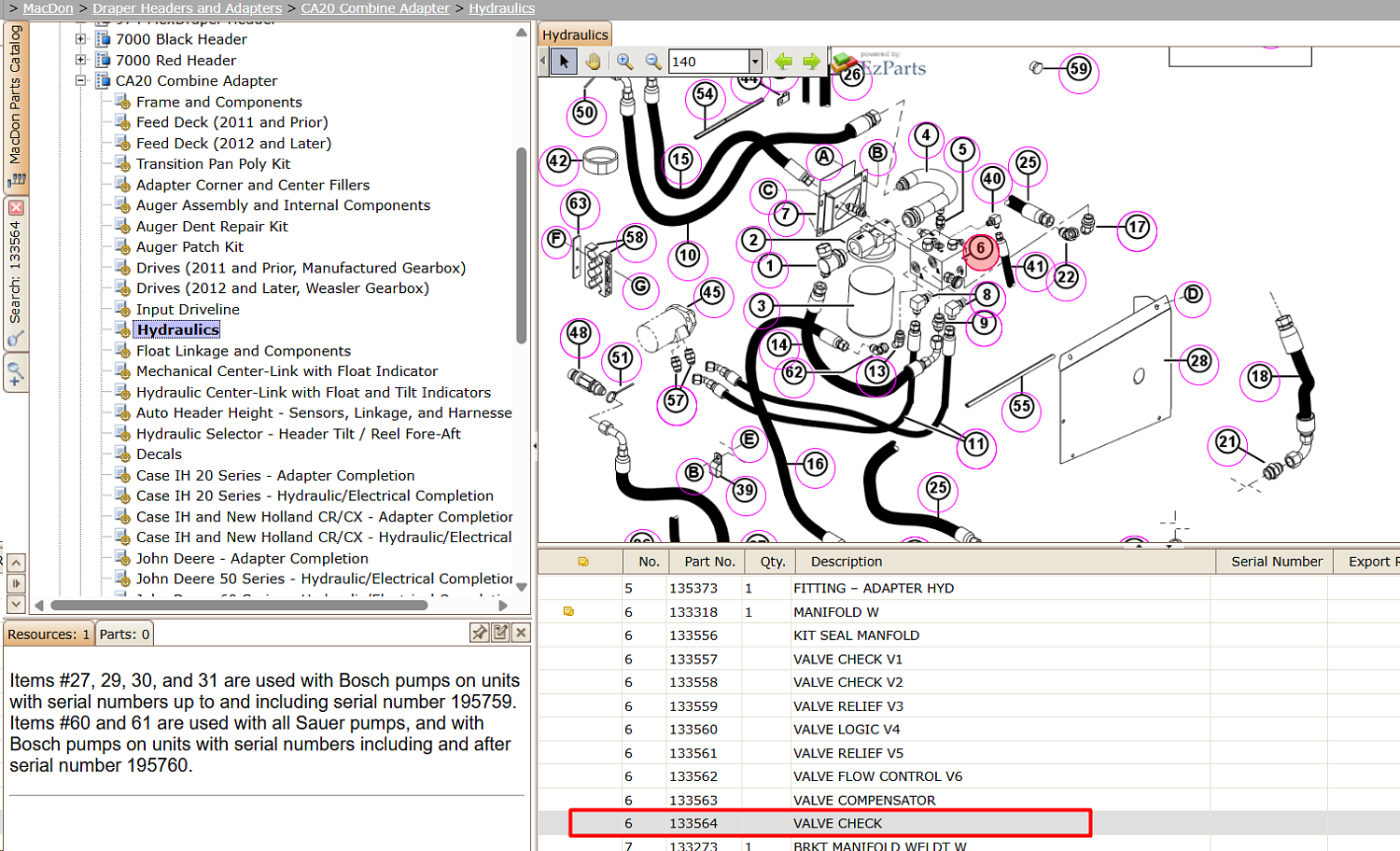Select John Deere - Adapter Completion

point(252,558)
